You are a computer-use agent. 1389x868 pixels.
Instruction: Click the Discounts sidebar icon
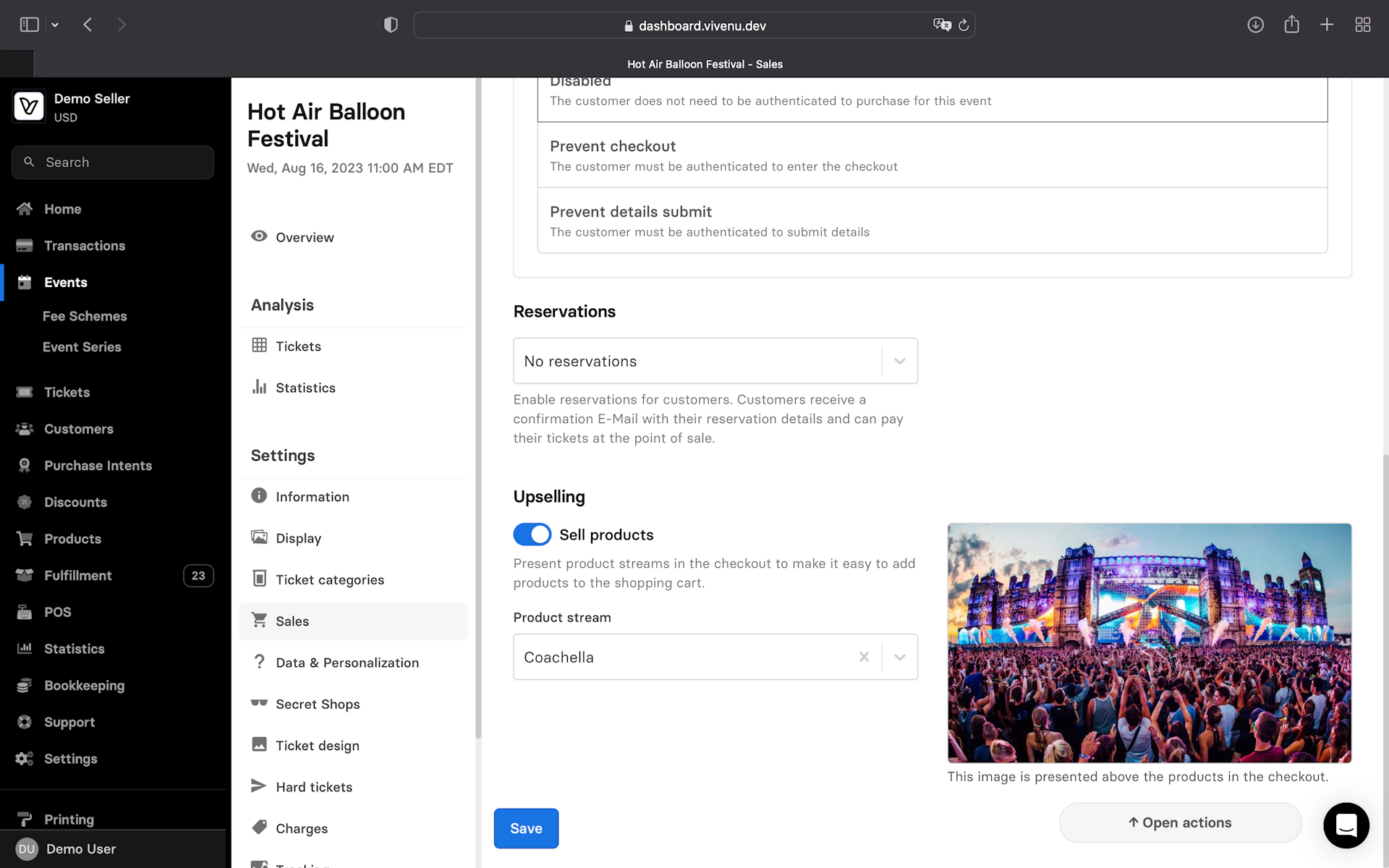click(x=25, y=502)
